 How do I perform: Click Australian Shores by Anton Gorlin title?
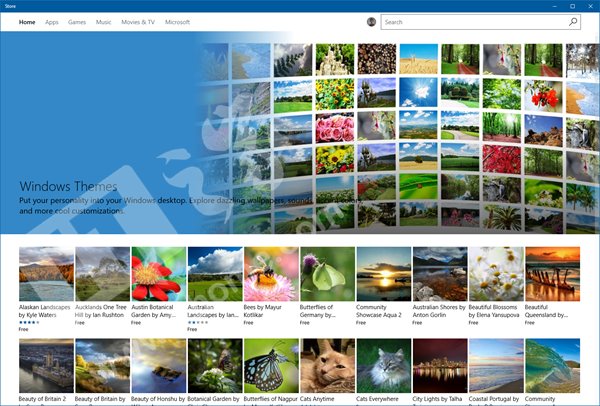coord(439,311)
